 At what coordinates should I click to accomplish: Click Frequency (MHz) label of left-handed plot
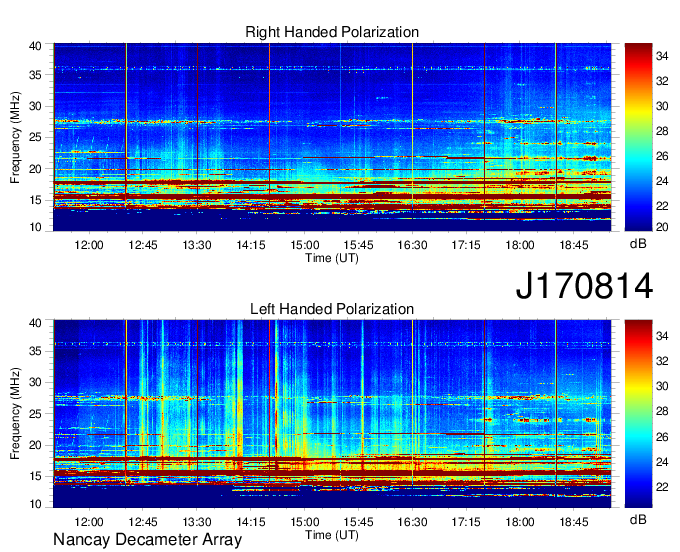click(x=15, y=414)
